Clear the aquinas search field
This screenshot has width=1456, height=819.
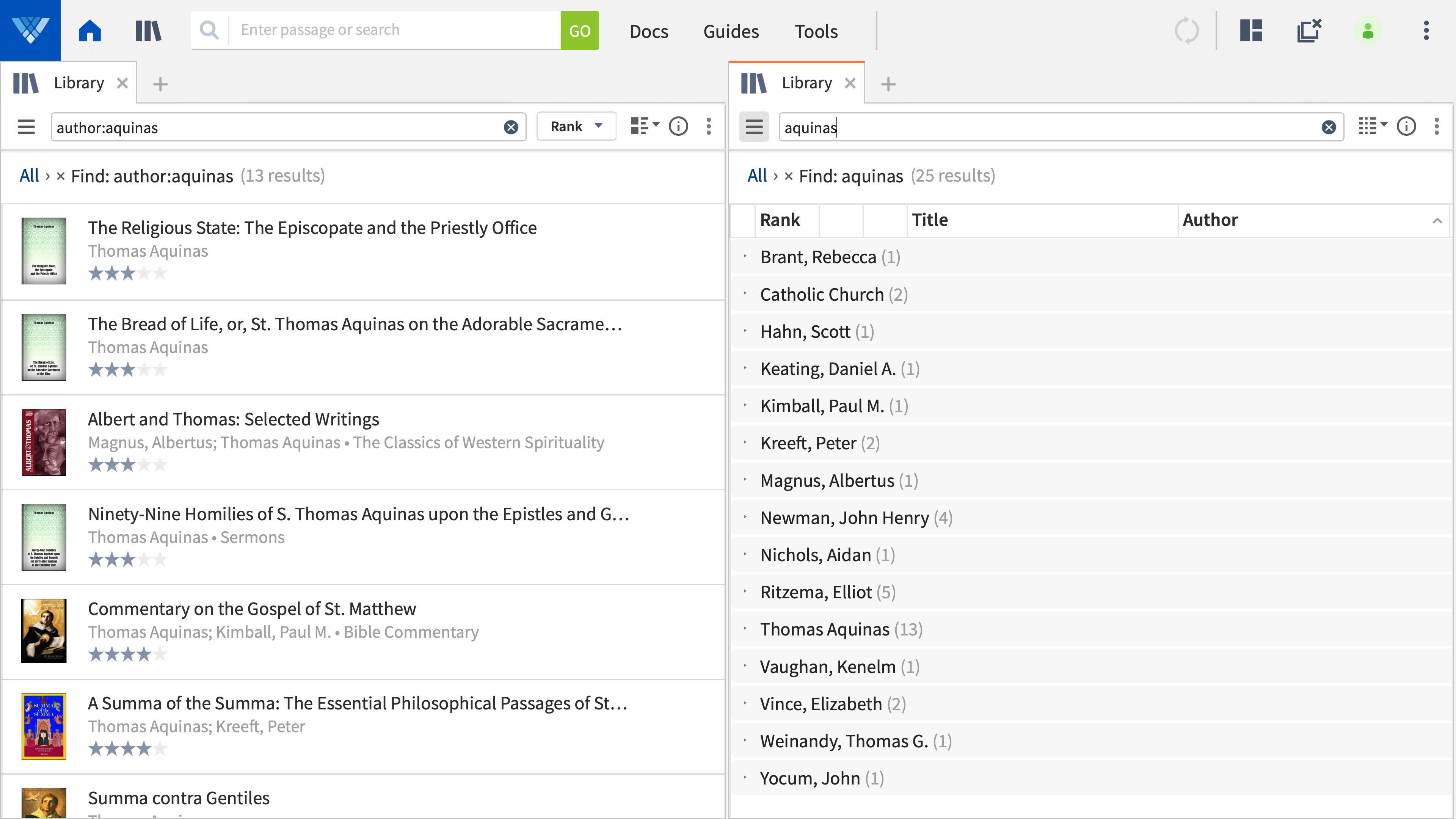1329,127
